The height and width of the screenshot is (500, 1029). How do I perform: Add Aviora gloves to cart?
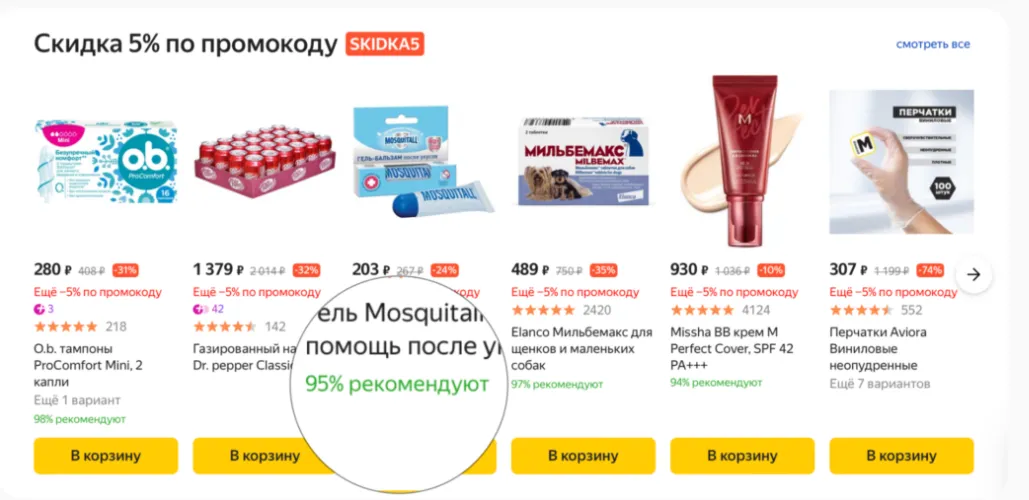[902, 455]
